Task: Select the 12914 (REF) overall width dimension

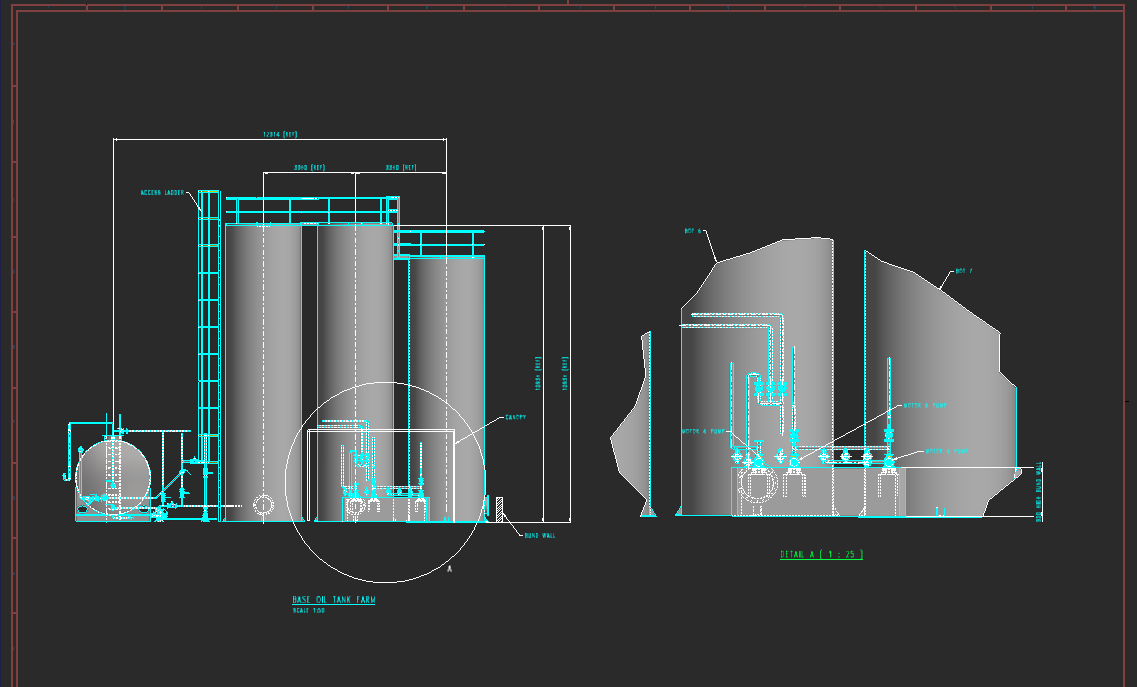Action: point(280,134)
